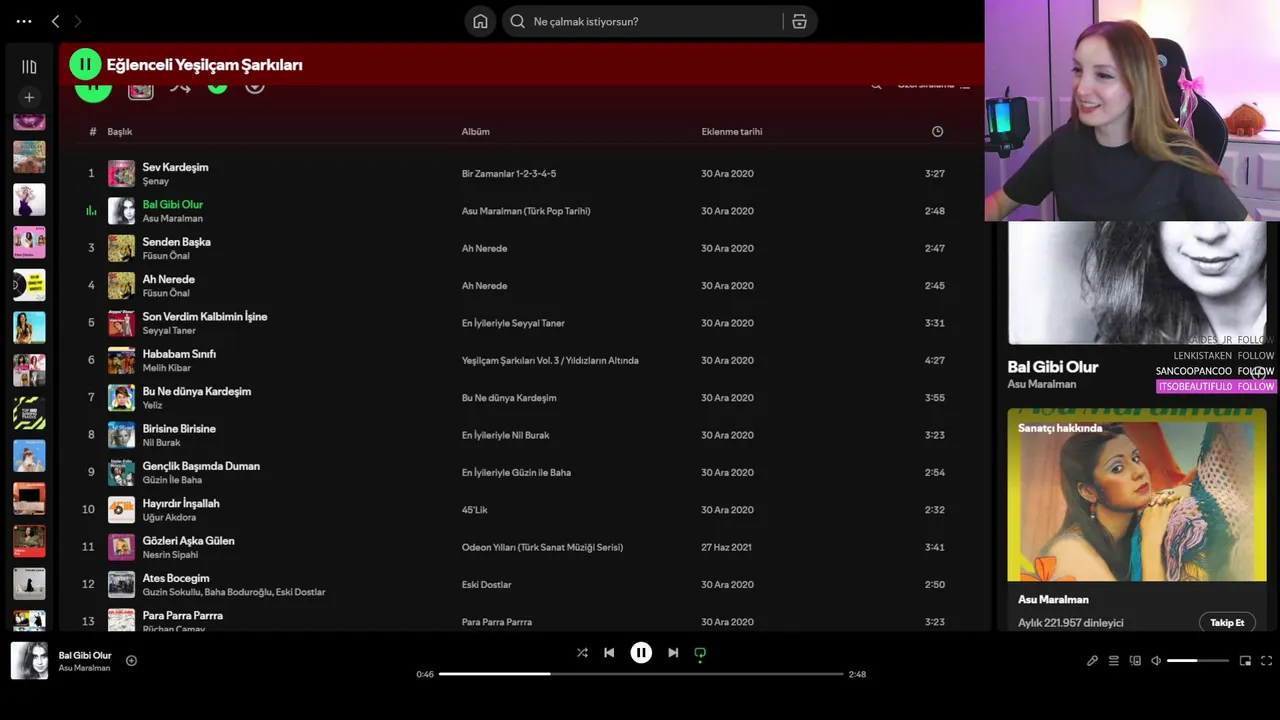Open album Odeon Yılları (Türk Sanat Müziği Serisi)
Viewport: 1280px width, 720px height.
coord(542,547)
